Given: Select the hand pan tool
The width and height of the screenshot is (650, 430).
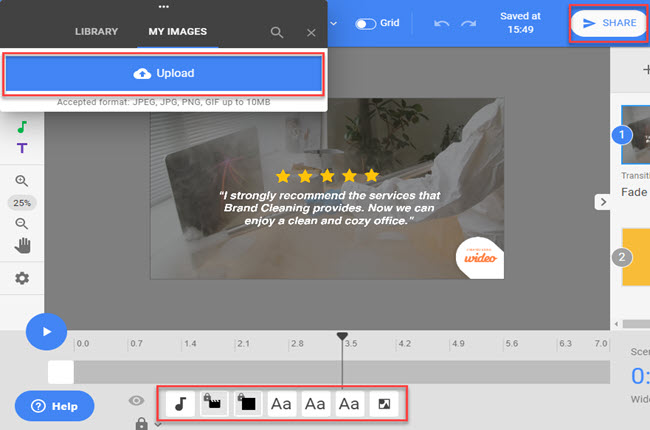Looking at the screenshot, I should [x=22, y=245].
